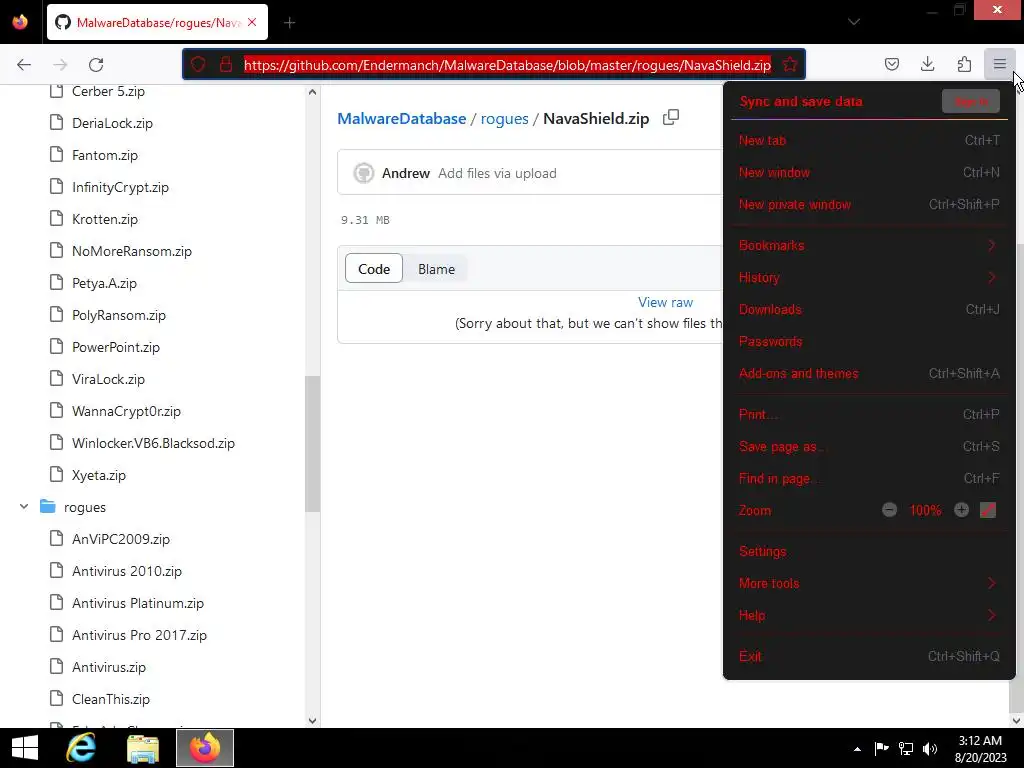Choose Print from the menu
Image resolution: width=1024 pixels, height=768 pixels.
[x=869, y=415]
